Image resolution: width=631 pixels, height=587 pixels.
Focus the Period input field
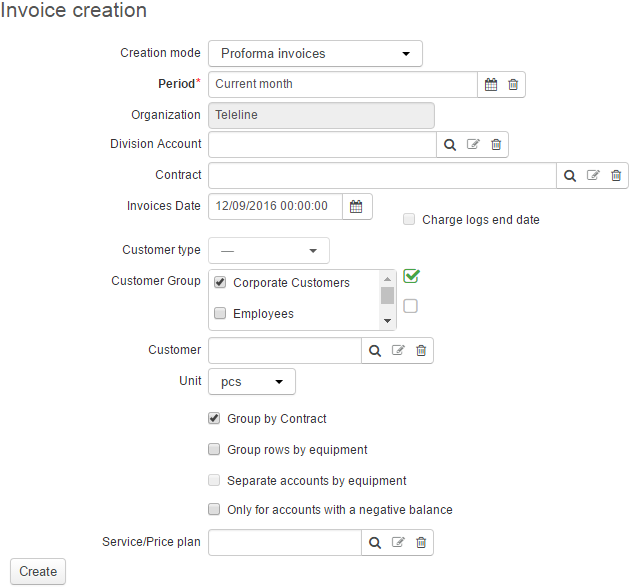point(343,84)
